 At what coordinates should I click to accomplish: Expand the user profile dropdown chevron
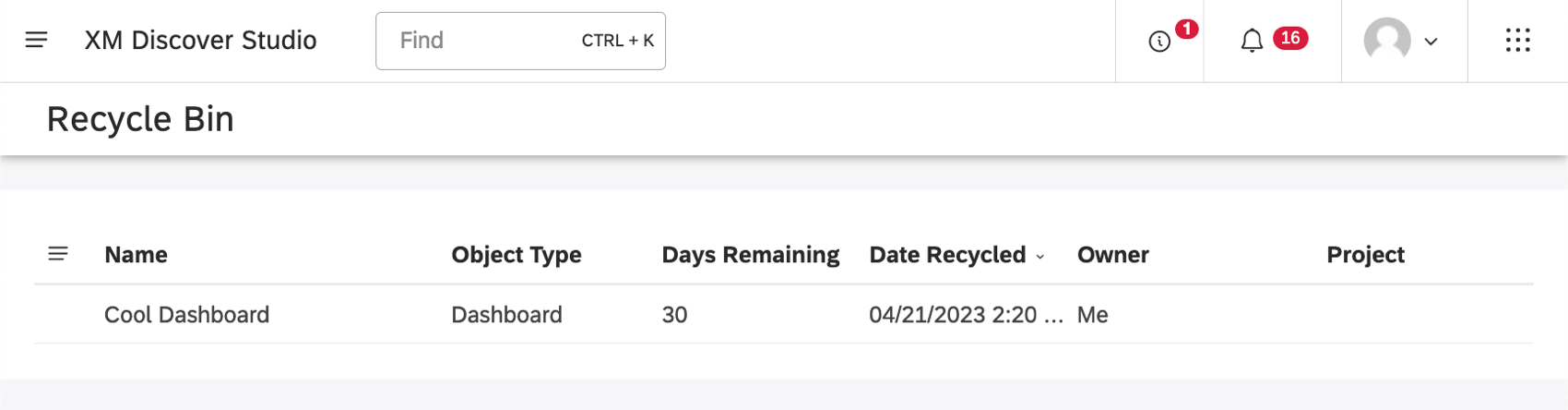click(1431, 42)
